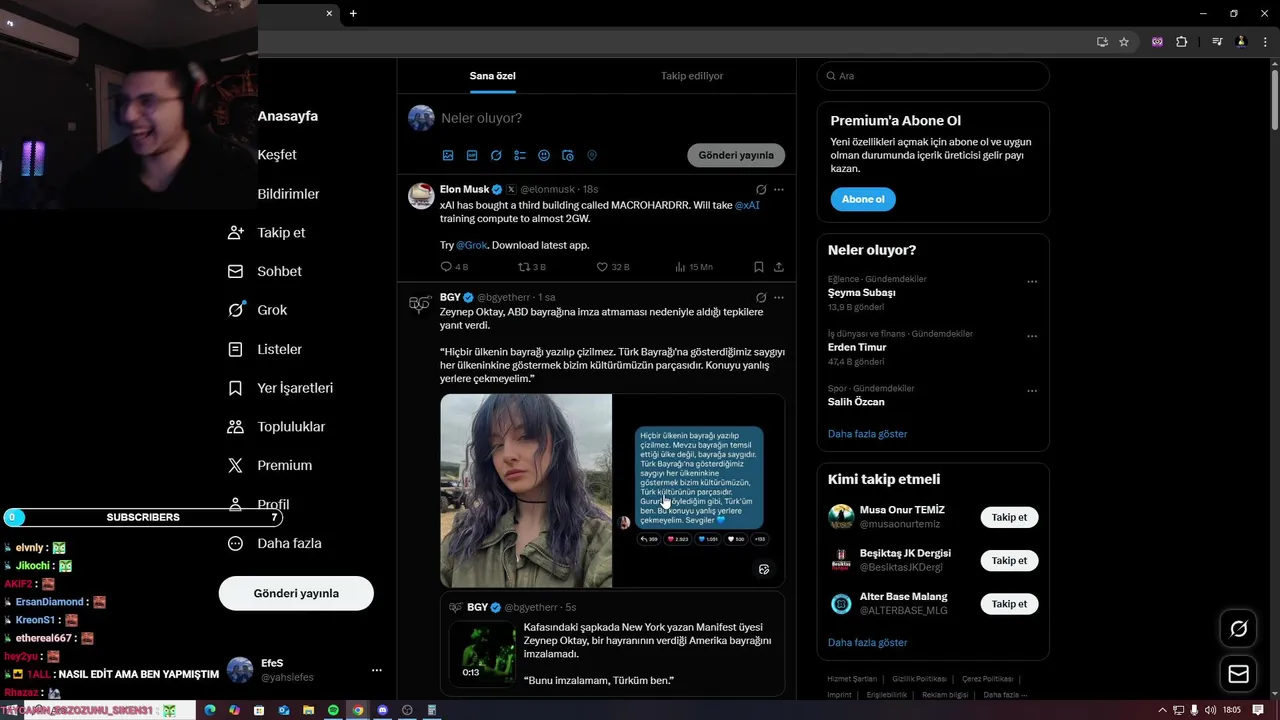The width and height of the screenshot is (1280, 720).
Task: Click the image edit icon on BGY photo
Action: (x=764, y=569)
